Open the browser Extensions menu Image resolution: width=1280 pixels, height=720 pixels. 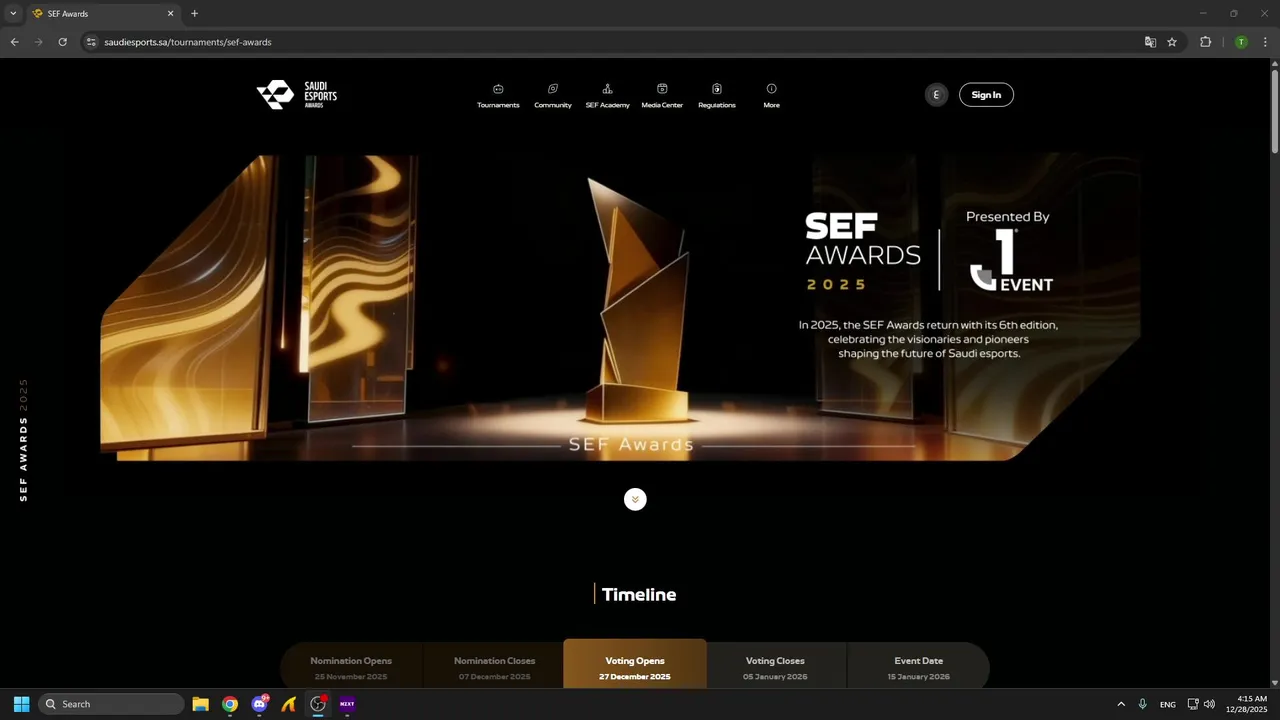(x=1205, y=42)
